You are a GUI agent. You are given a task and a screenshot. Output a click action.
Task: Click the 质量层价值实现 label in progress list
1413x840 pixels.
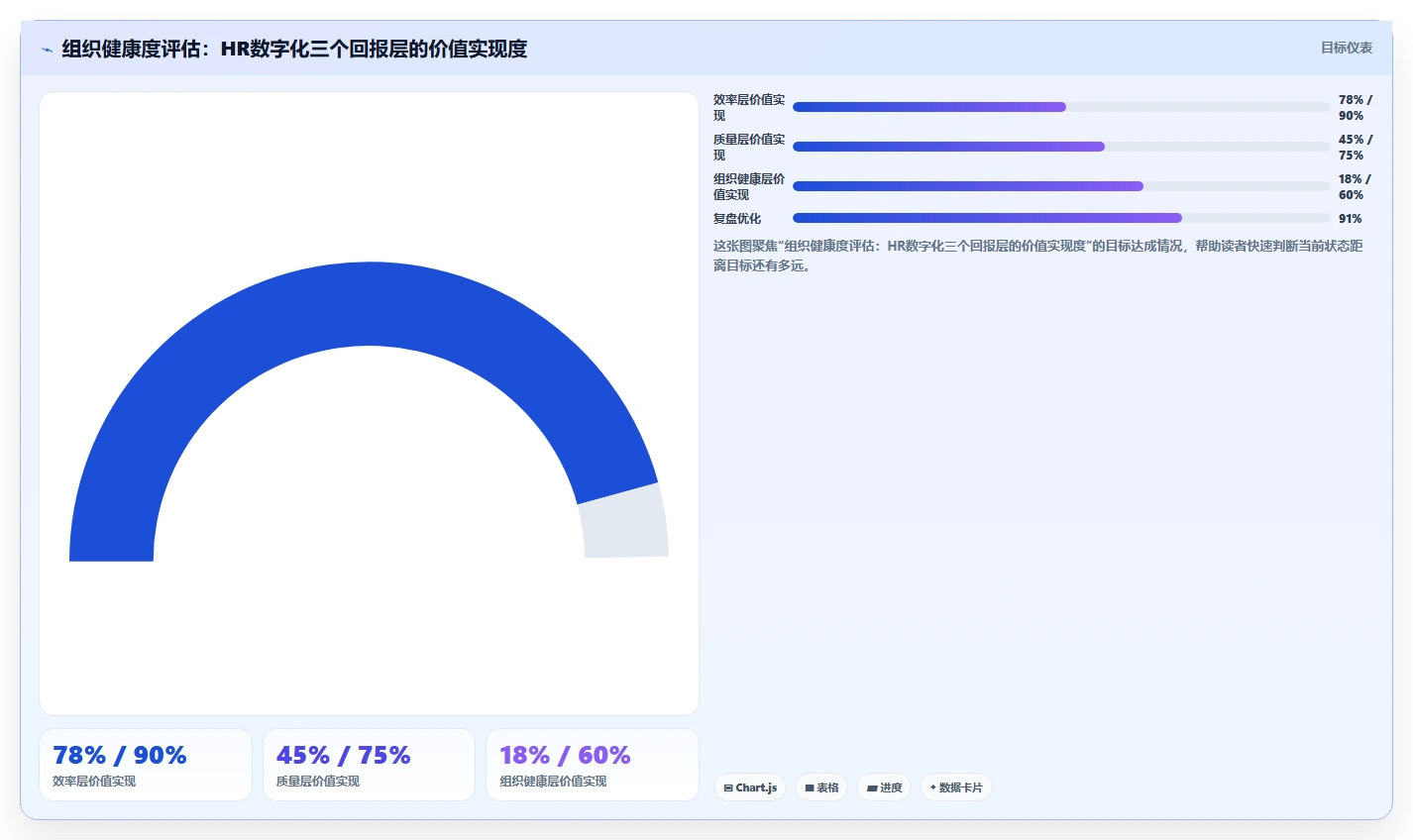click(x=749, y=147)
